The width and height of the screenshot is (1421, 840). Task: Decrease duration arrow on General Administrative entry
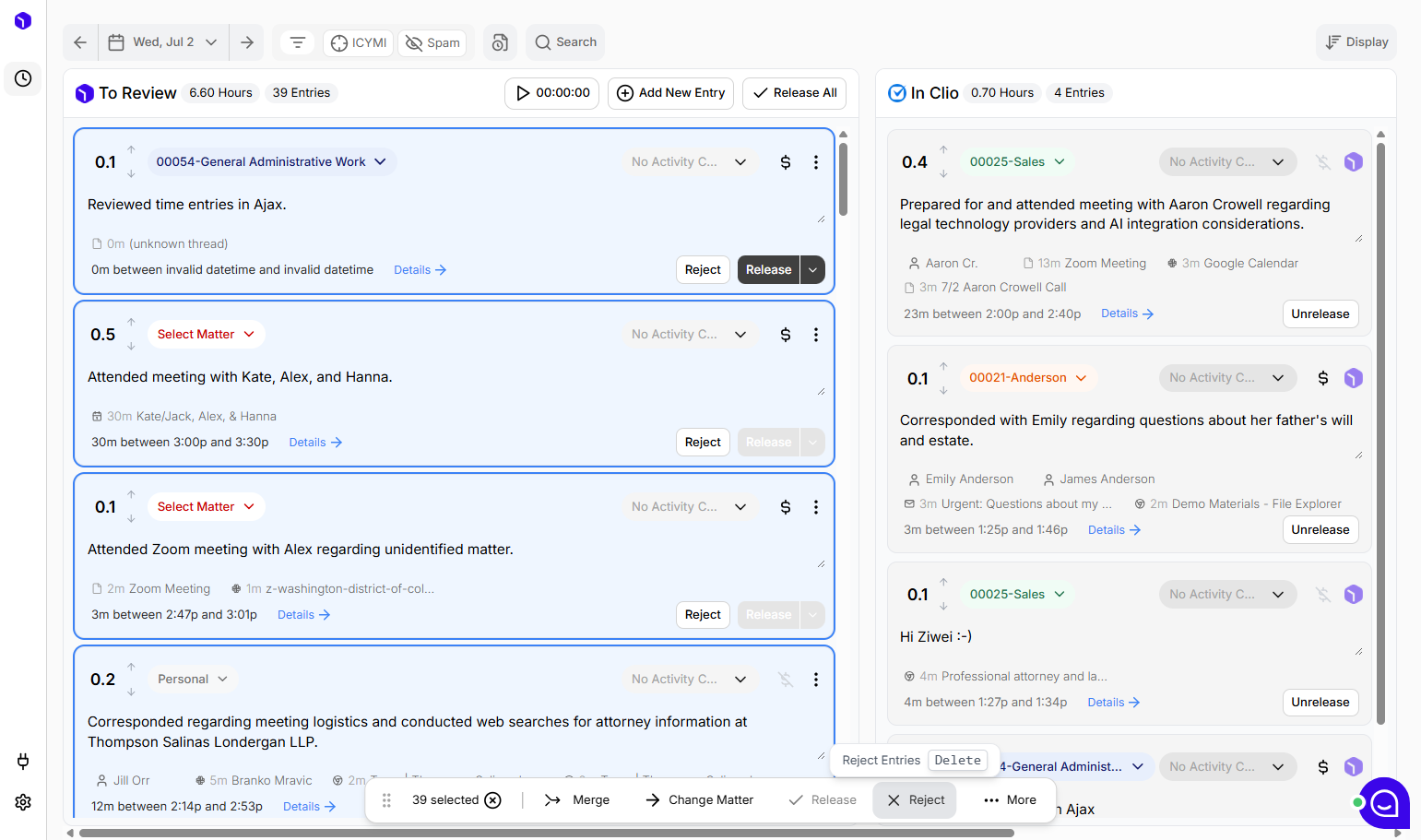coord(131,174)
